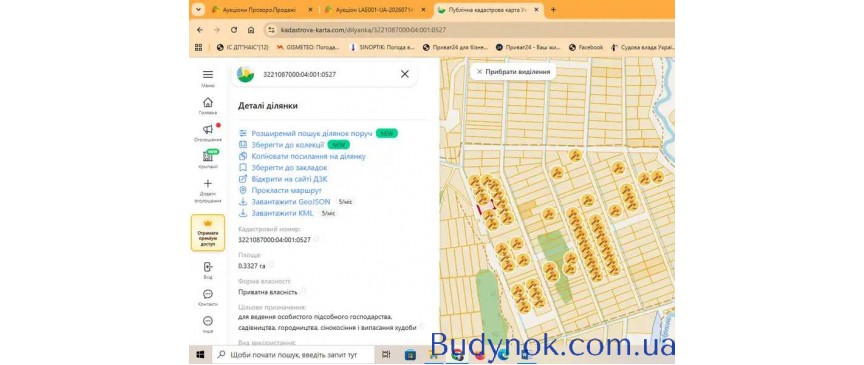
Task: Open ІС ДП"НАІС"(12) bookmark
Action: tap(242, 47)
